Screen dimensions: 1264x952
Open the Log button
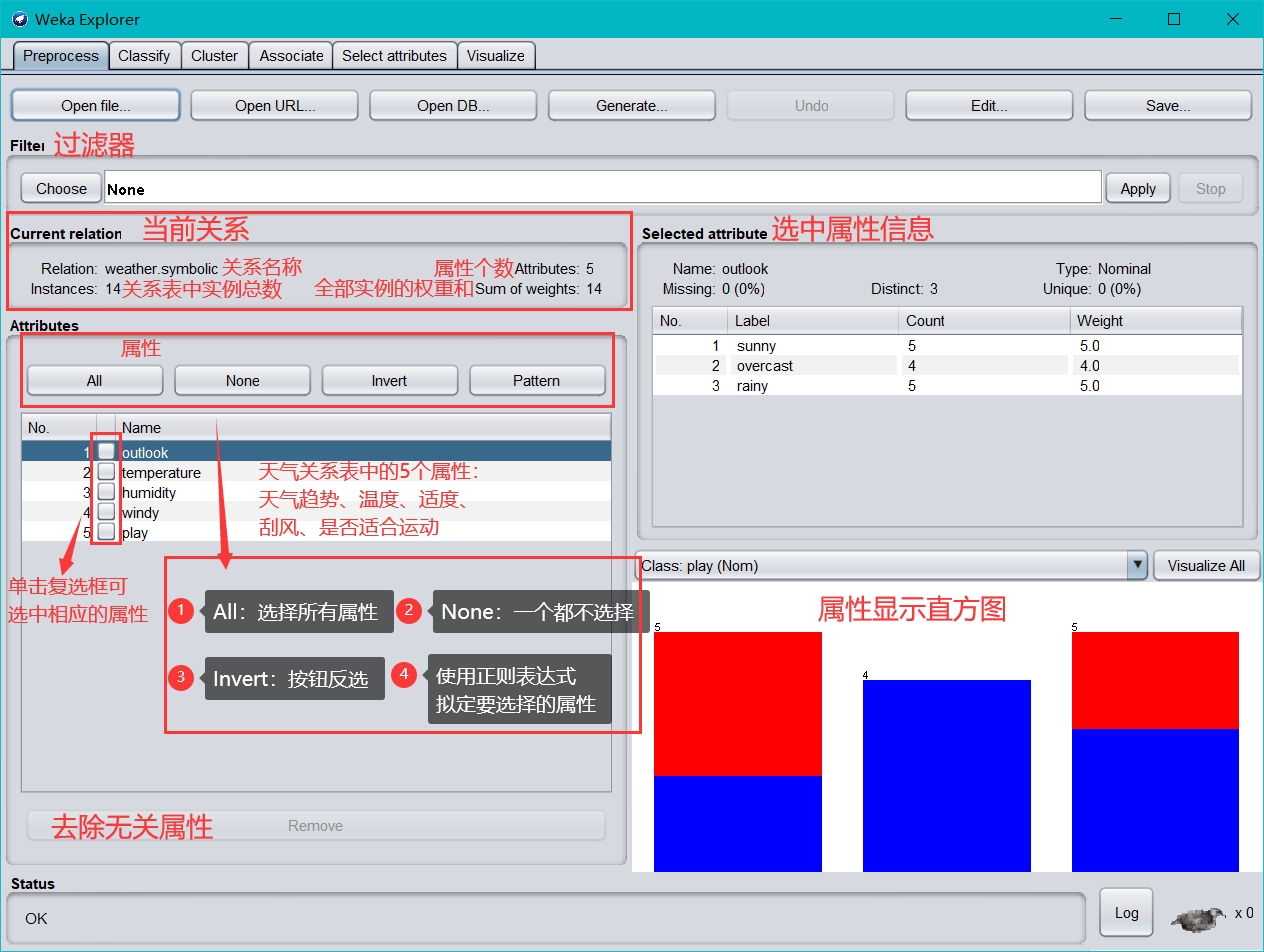coord(1126,912)
